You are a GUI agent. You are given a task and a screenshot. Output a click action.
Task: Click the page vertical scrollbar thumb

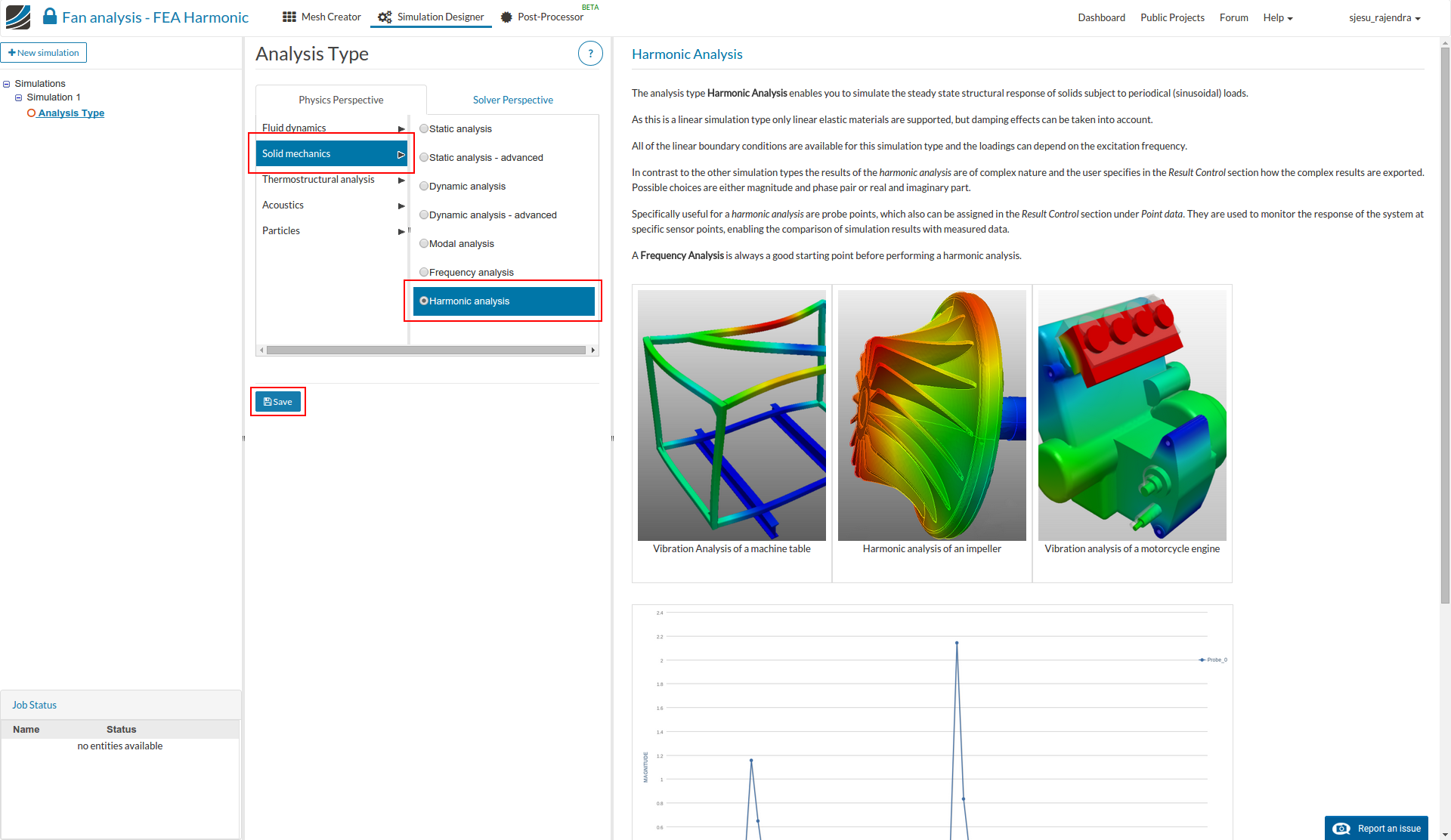tap(1445, 325)
